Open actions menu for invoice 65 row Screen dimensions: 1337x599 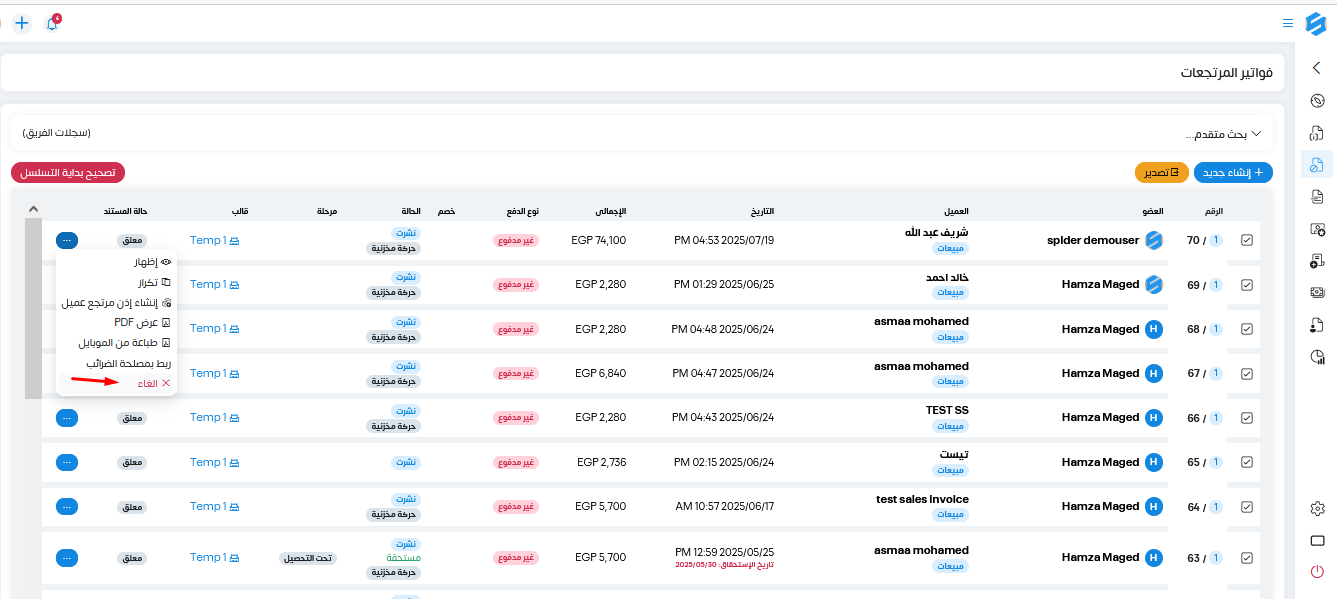tap(67, 462)
